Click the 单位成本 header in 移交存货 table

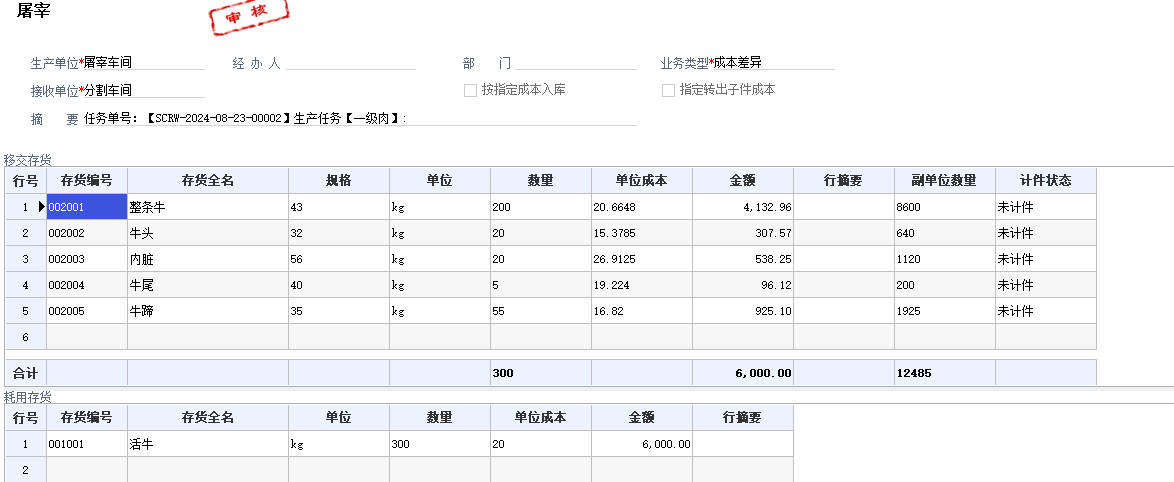point(642,180)
